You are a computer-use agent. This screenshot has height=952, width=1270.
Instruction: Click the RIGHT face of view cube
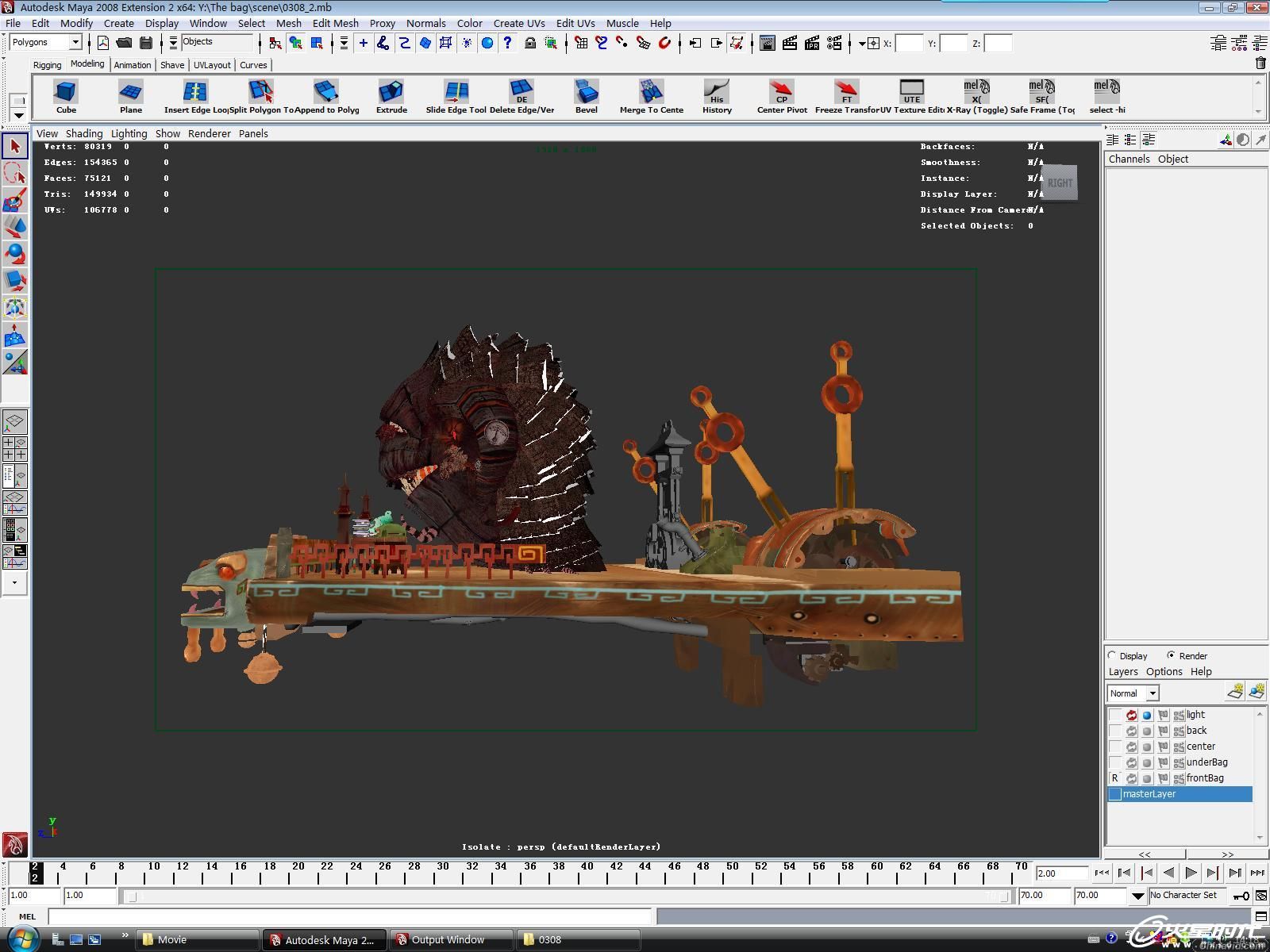point(1060,183)
